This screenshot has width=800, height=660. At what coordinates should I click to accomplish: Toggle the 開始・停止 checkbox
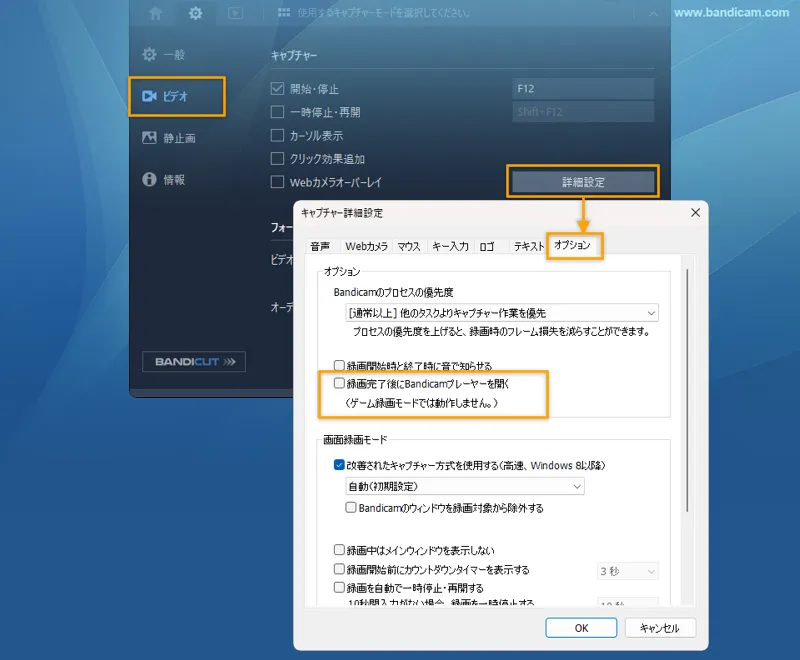pos(277,89)
